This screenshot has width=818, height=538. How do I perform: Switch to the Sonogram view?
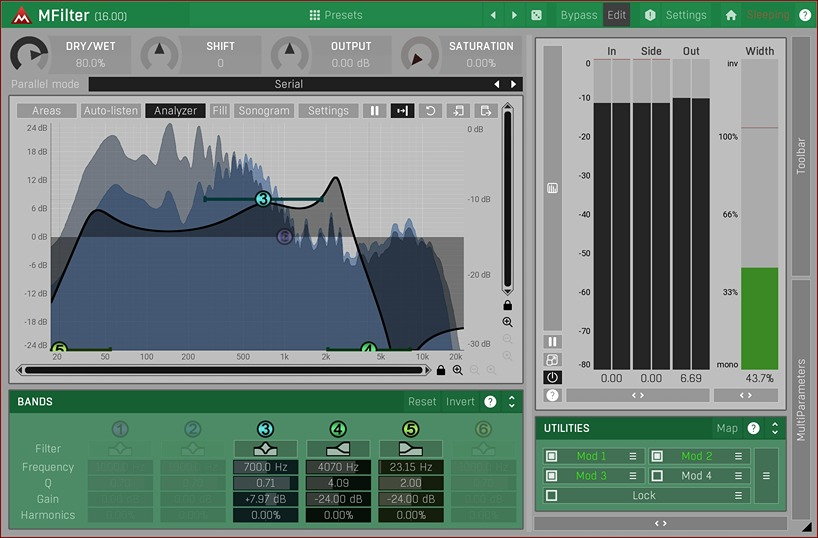click(x=264, y=111)
